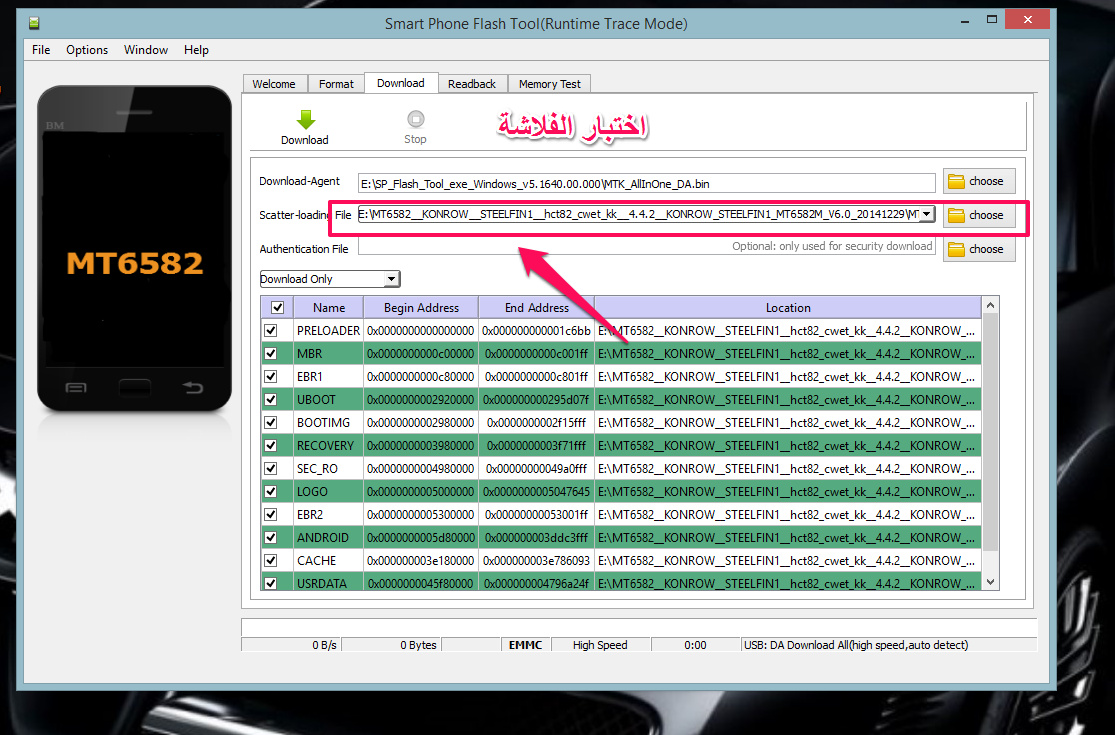
Task: Select the Download tab
Action: (400, 83)
